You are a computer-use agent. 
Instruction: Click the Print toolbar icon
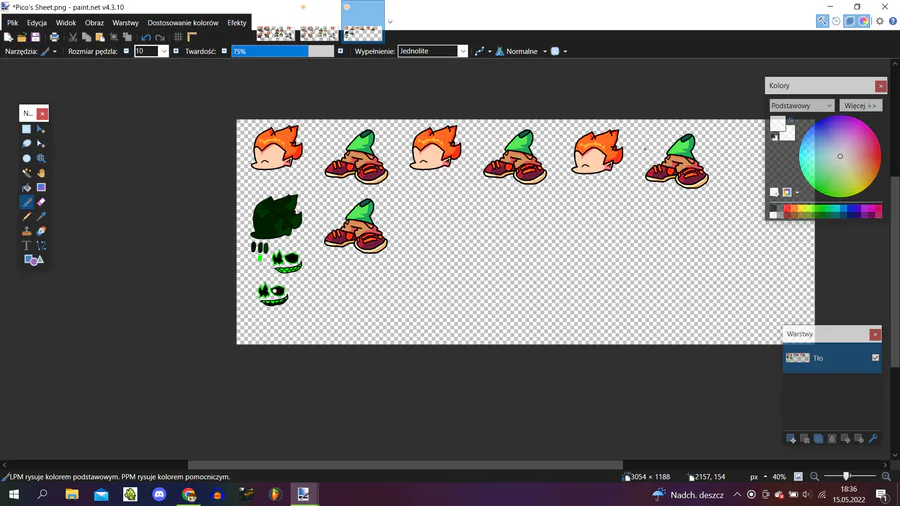[x=54, y=37]
